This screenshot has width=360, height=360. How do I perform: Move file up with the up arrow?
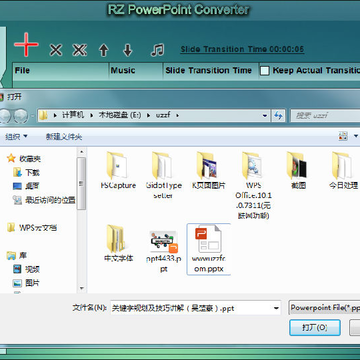104,50
